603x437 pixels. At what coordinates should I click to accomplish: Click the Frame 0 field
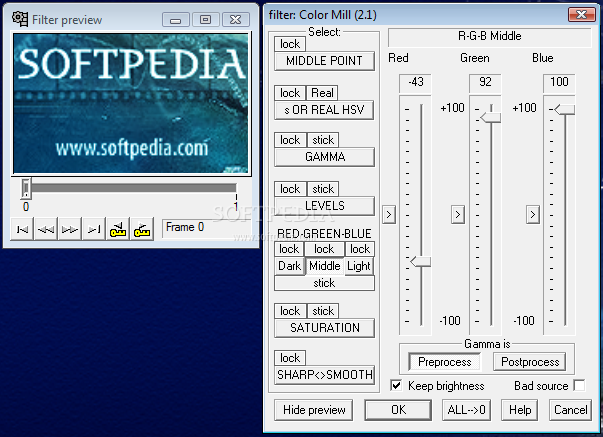pos(207,228)
